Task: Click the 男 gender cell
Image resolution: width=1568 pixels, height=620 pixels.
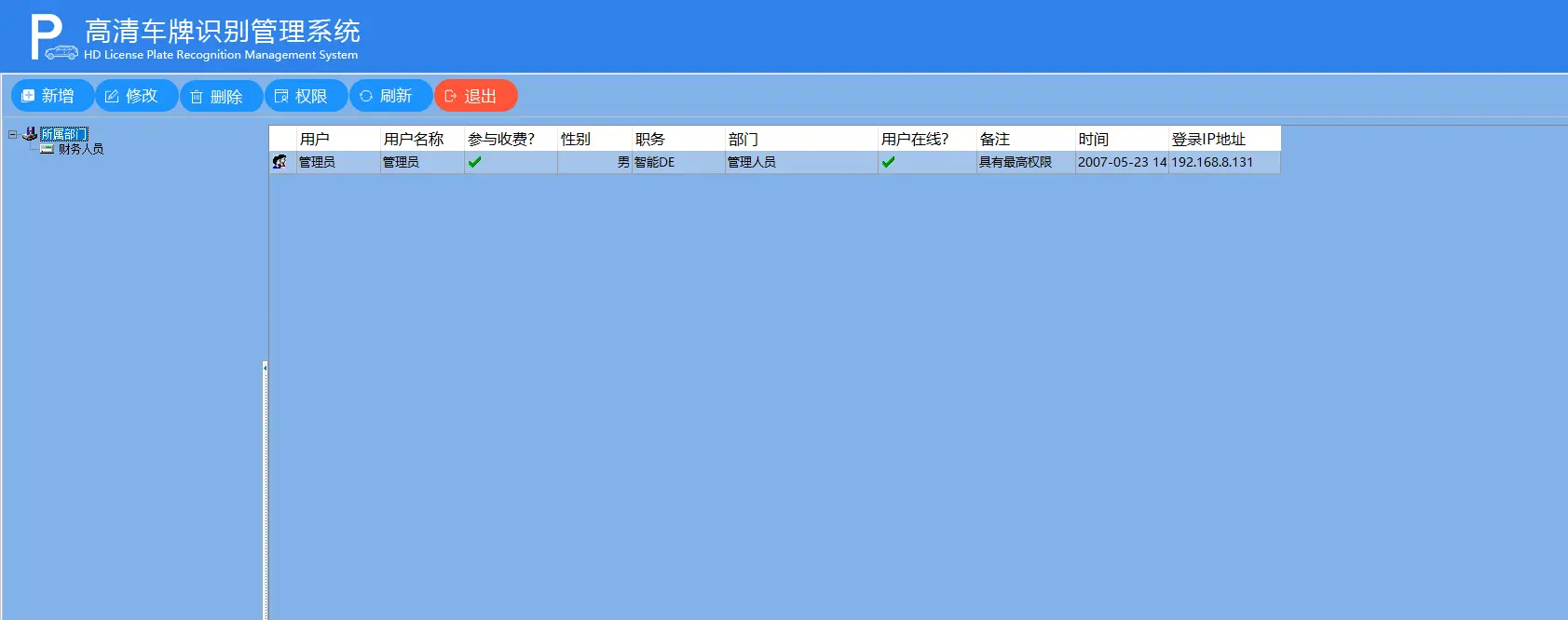Action: point(595,162)
